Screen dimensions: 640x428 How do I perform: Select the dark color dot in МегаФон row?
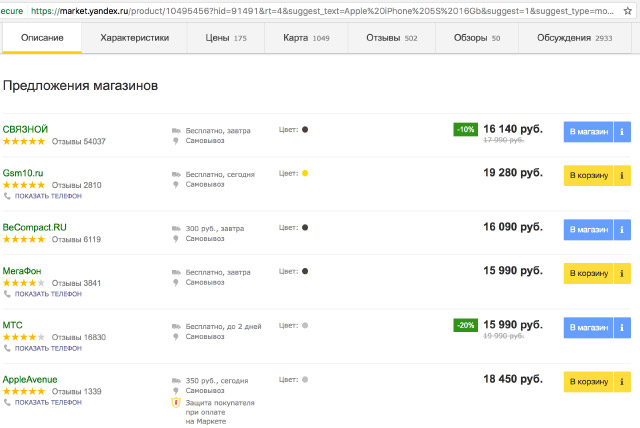pos(305,271)
